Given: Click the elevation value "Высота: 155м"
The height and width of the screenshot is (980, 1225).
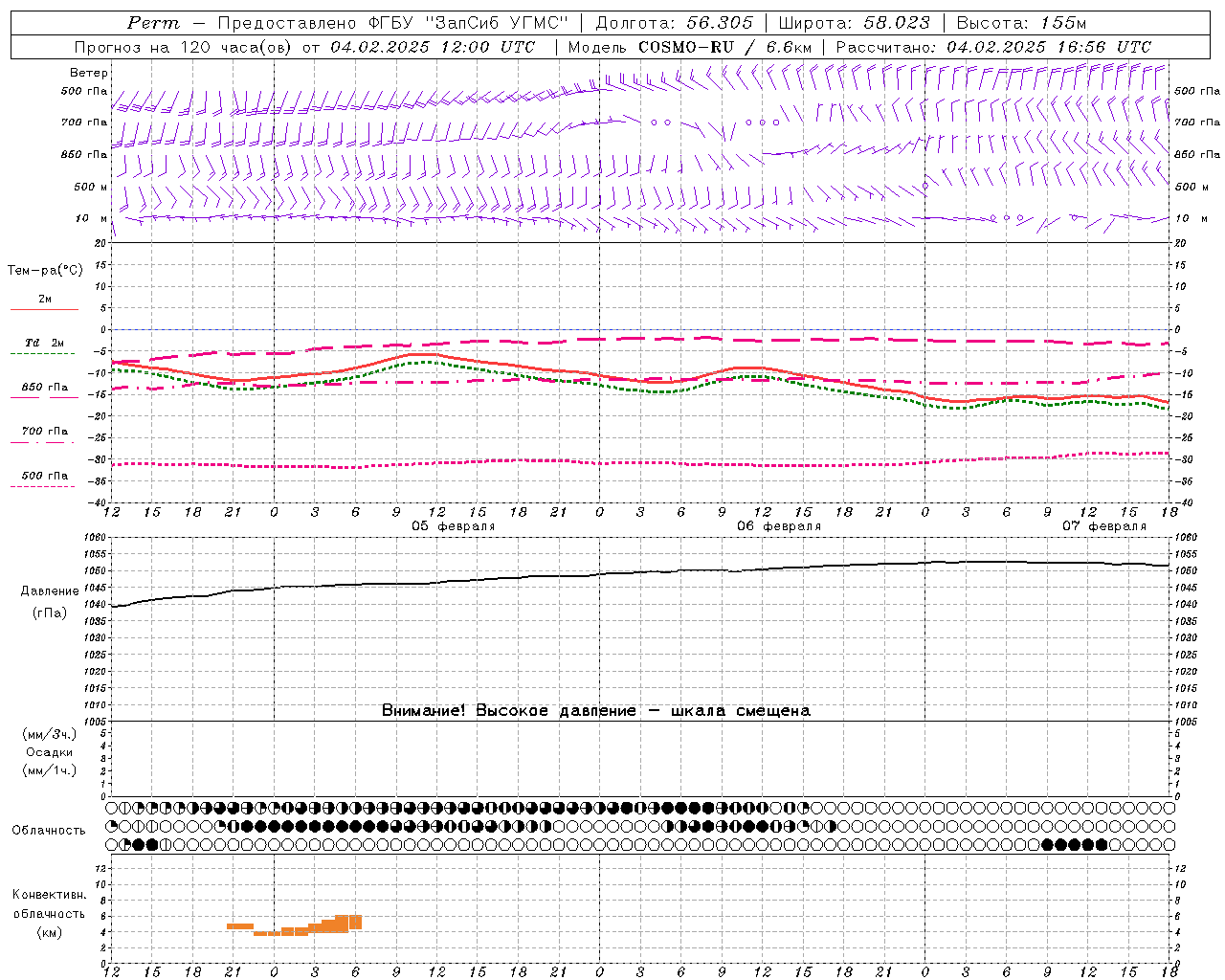Looking at the screenshot, I should 1022,23.
